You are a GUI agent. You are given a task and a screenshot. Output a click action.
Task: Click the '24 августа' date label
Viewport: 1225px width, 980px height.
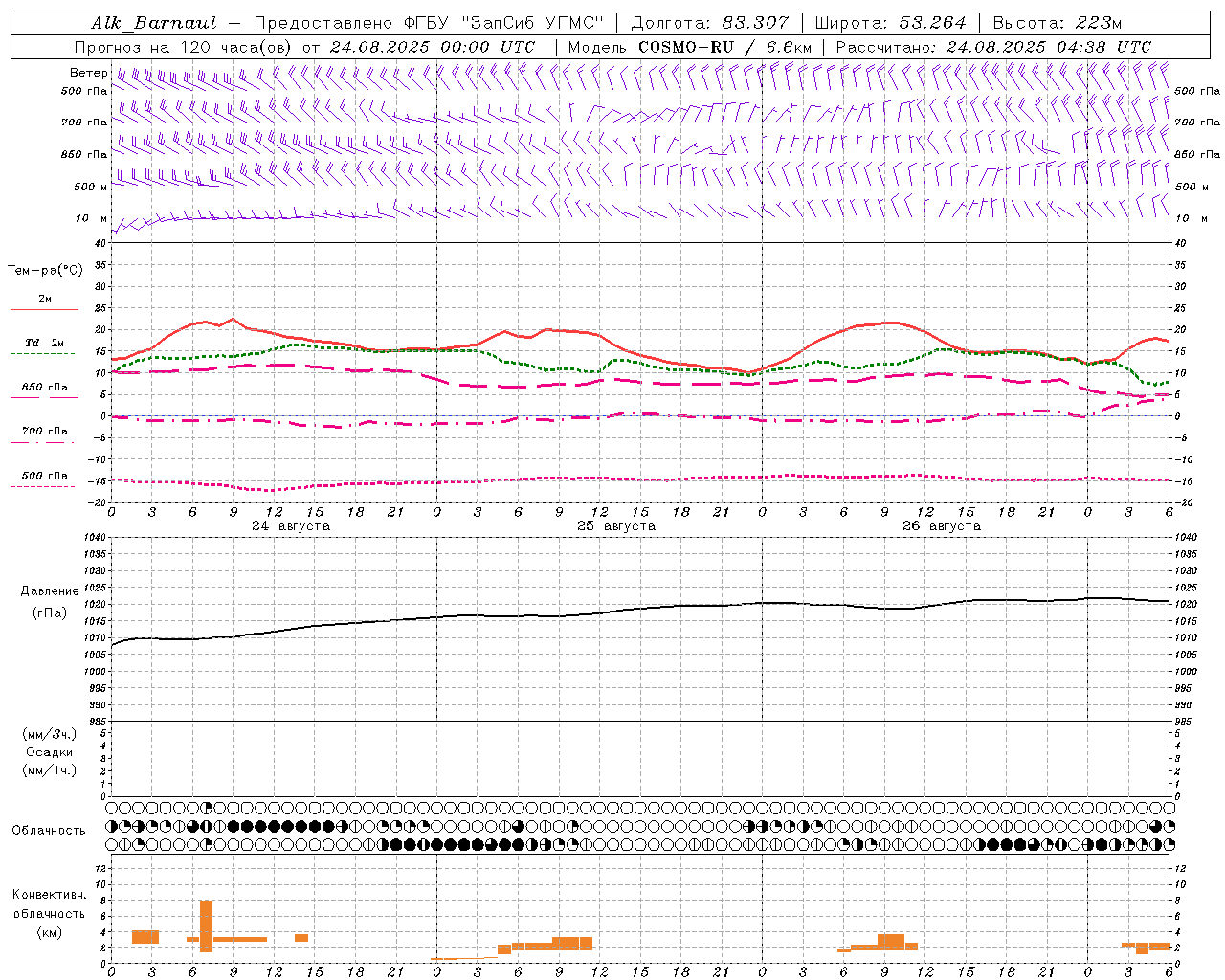pyautogui.click(x=291, y=526)
